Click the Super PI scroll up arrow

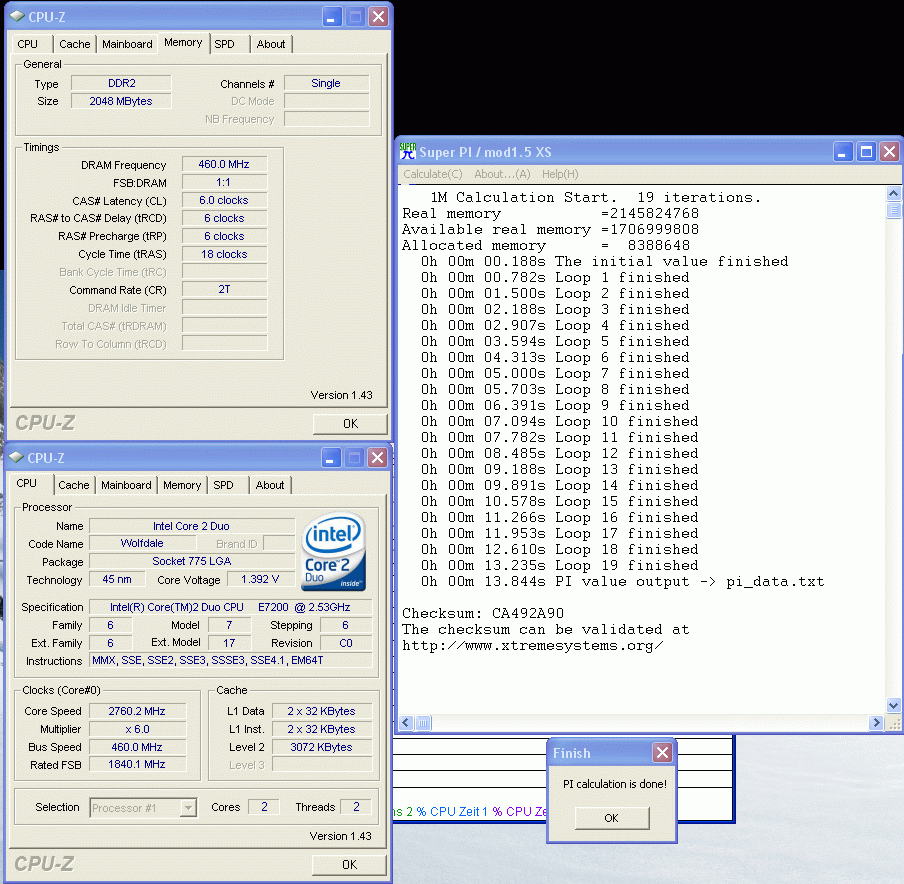click(x=893, y=194)
